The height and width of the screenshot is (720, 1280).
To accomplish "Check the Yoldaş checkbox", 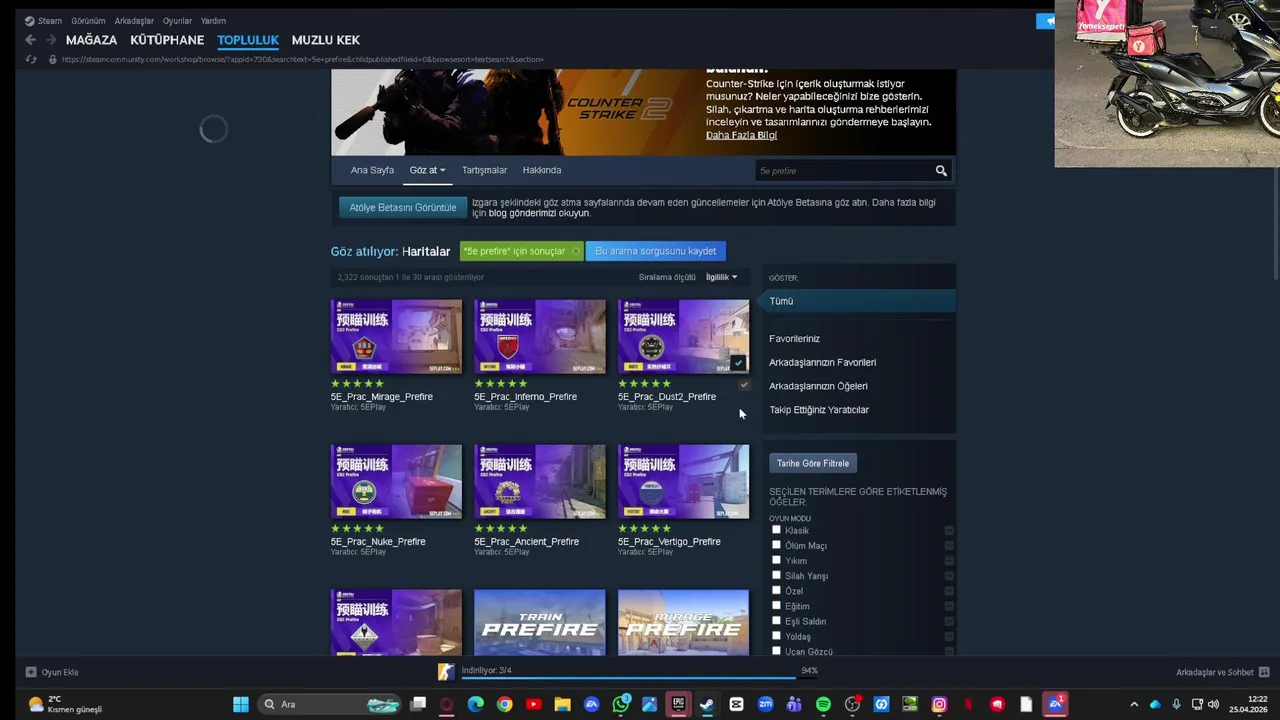I will pyautogui.click(x=776, y=636).
